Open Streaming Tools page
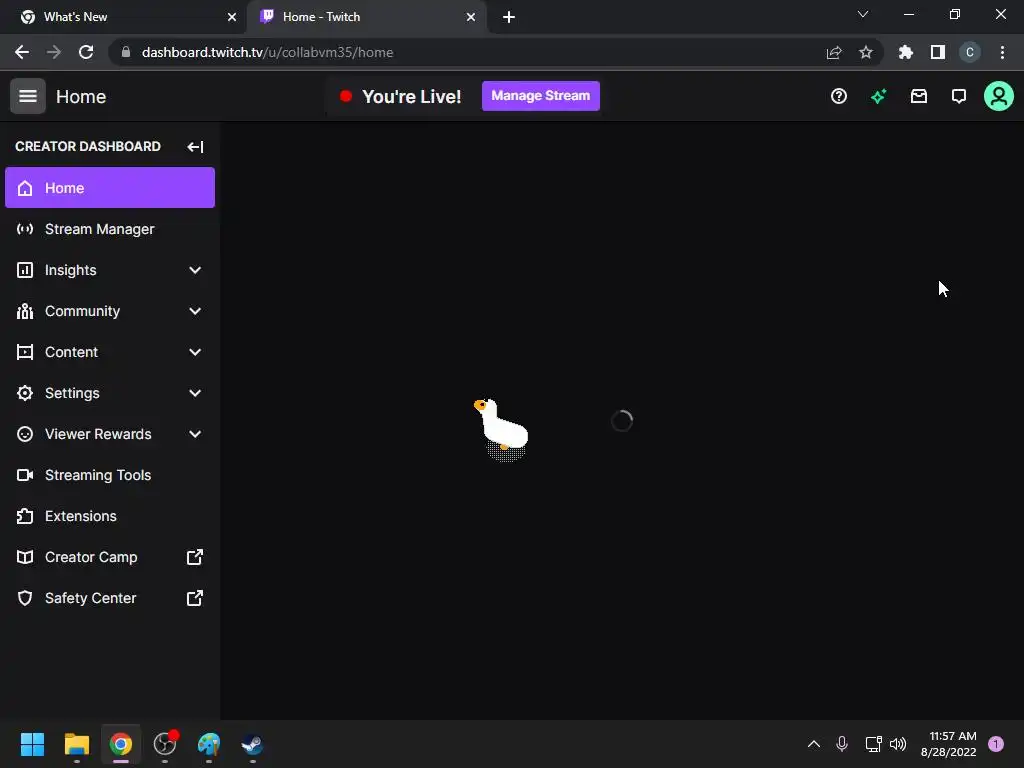This screenshot has width=1024, height=768. pos(110,475)
